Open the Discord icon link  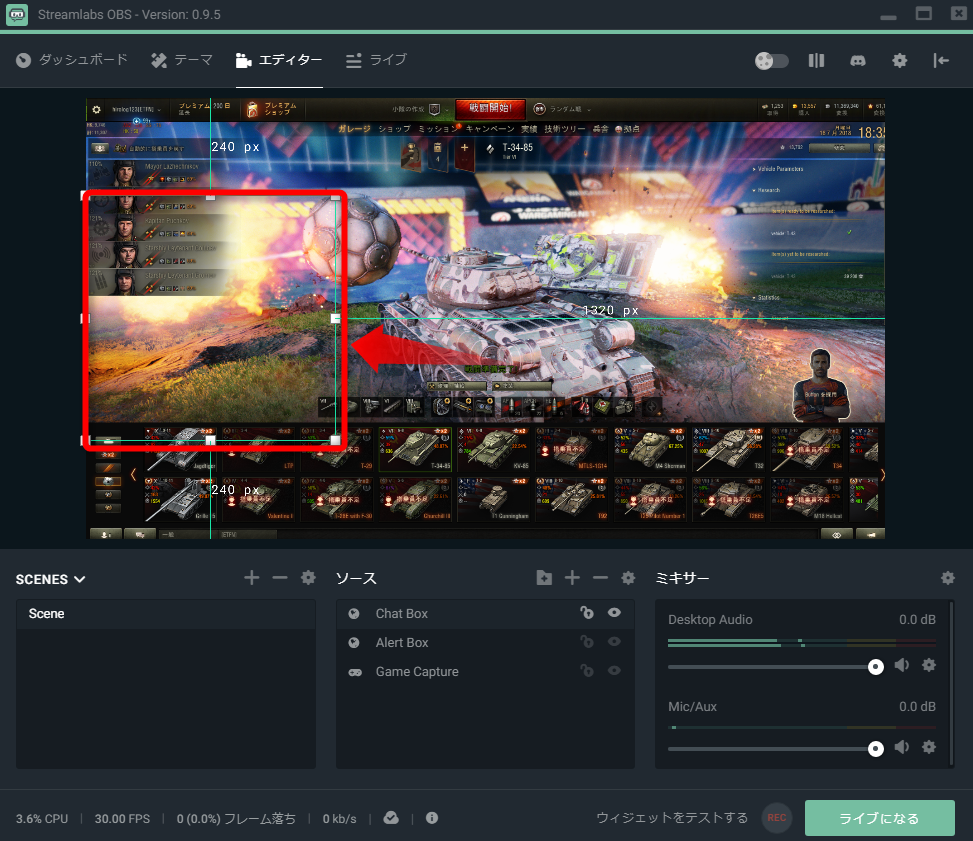coord(858,60)
